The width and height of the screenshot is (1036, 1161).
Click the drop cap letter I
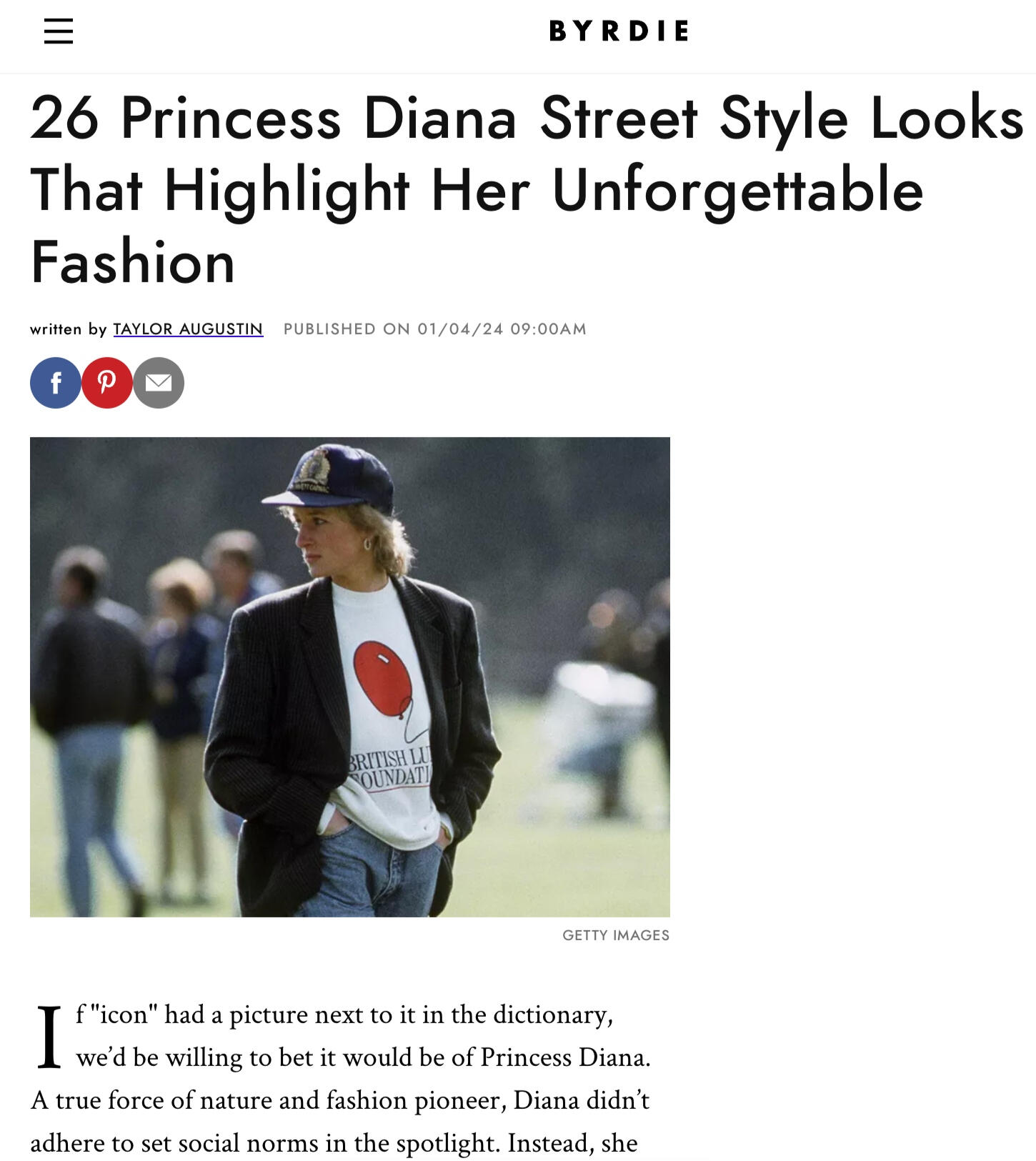coord(49,1036)
